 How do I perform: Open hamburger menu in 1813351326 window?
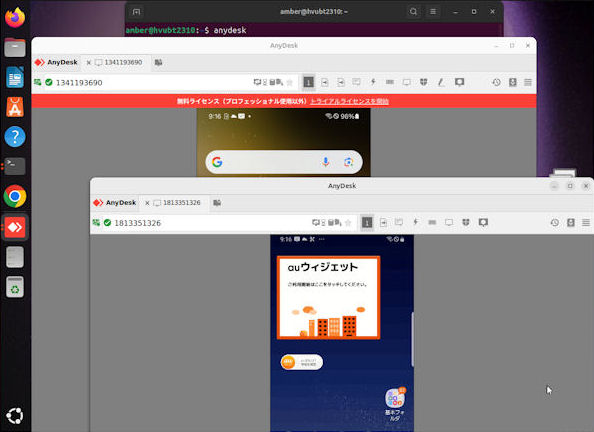pos(586,222)
